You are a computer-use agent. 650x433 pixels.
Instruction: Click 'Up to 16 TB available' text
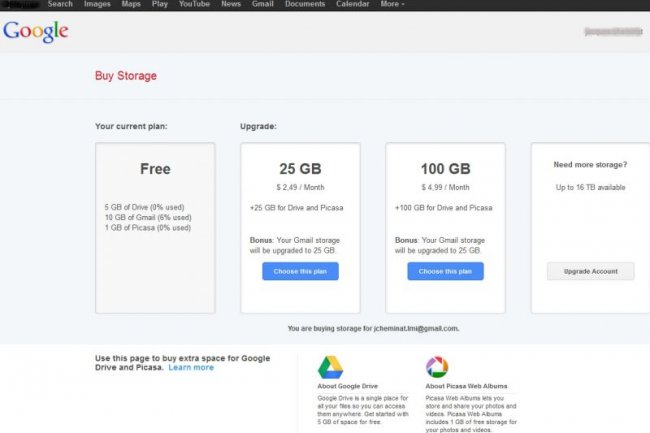pos(590,187)
